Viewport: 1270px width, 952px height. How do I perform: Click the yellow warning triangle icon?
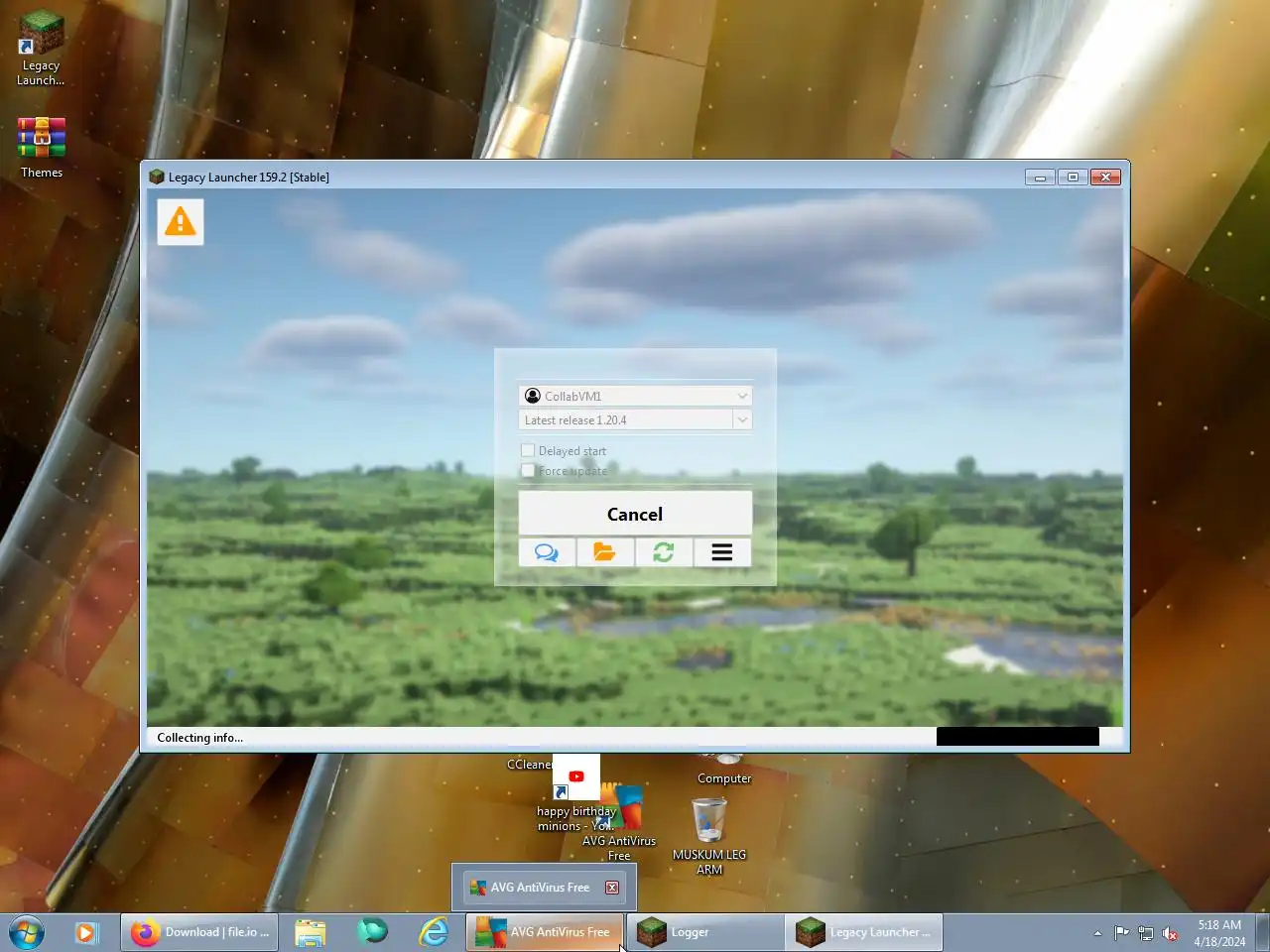coord(181,221)
